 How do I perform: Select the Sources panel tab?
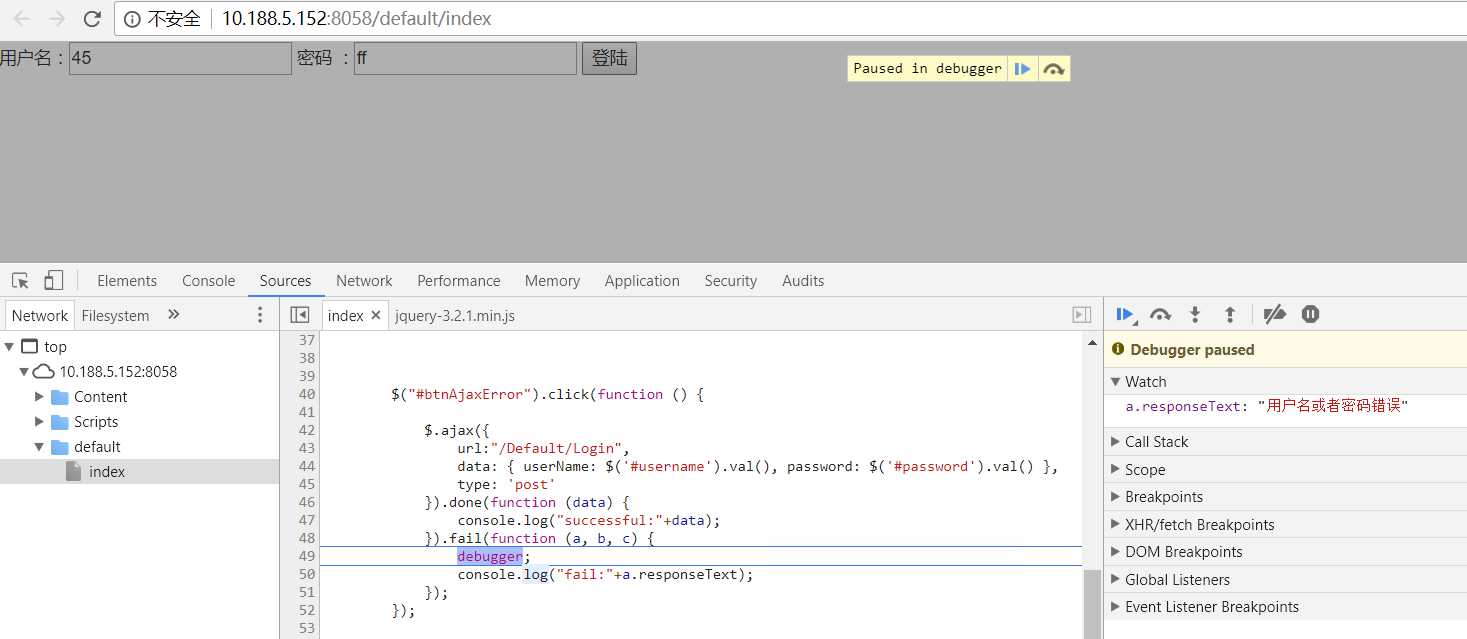click(285, 281)
